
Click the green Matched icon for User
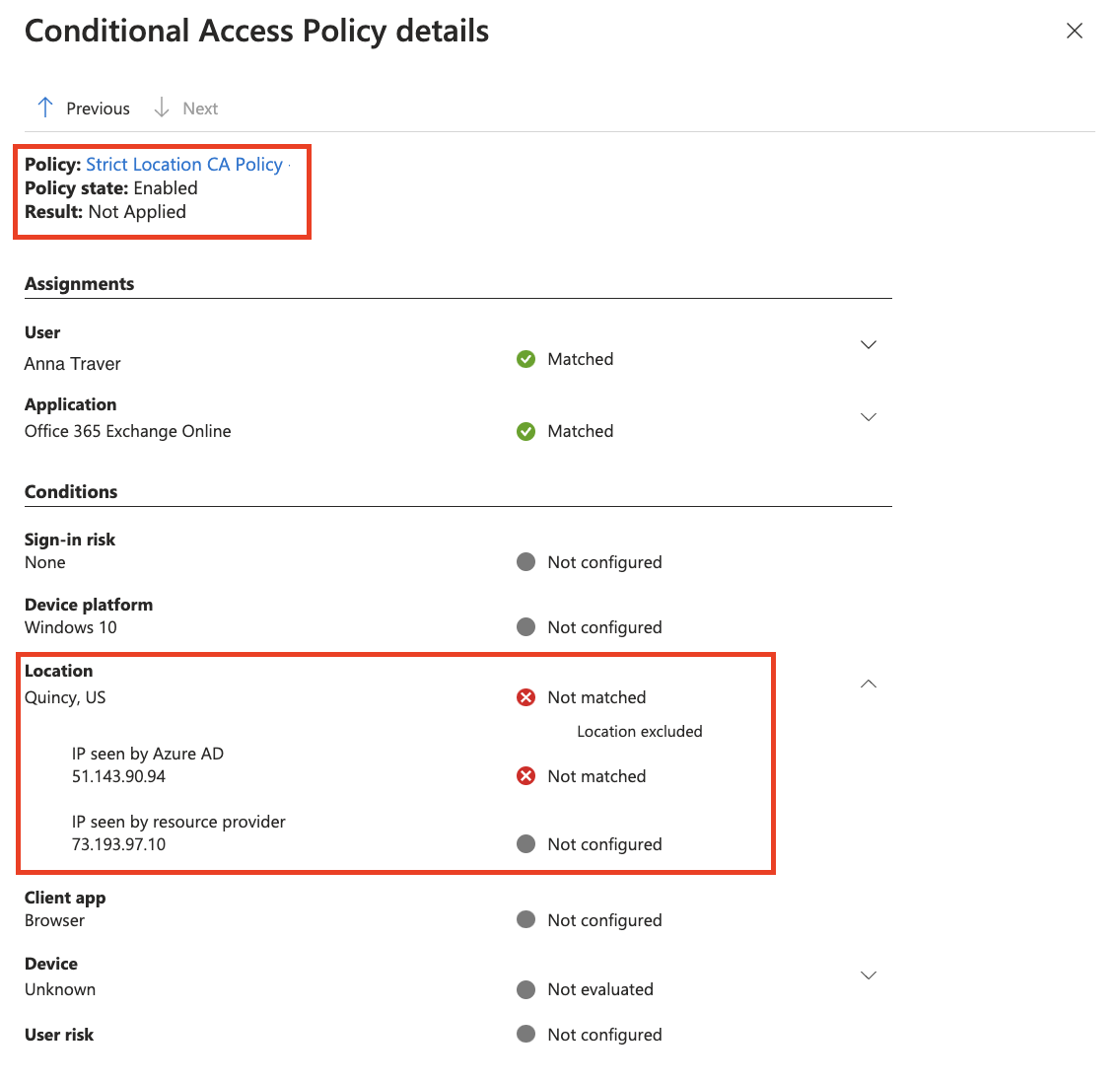(x=526, y=359)
